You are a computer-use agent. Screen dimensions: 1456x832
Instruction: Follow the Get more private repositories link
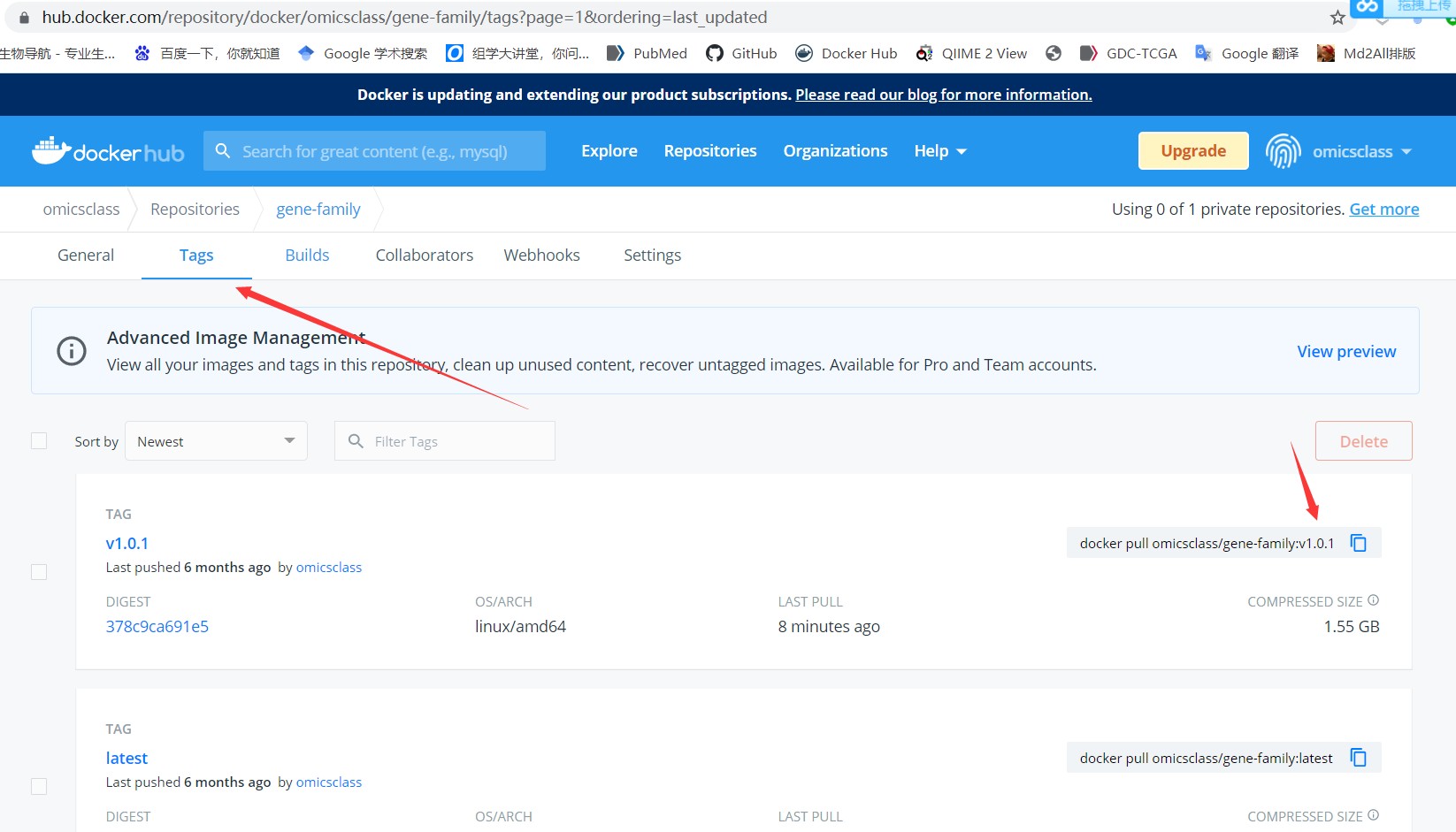[1384, 209]
